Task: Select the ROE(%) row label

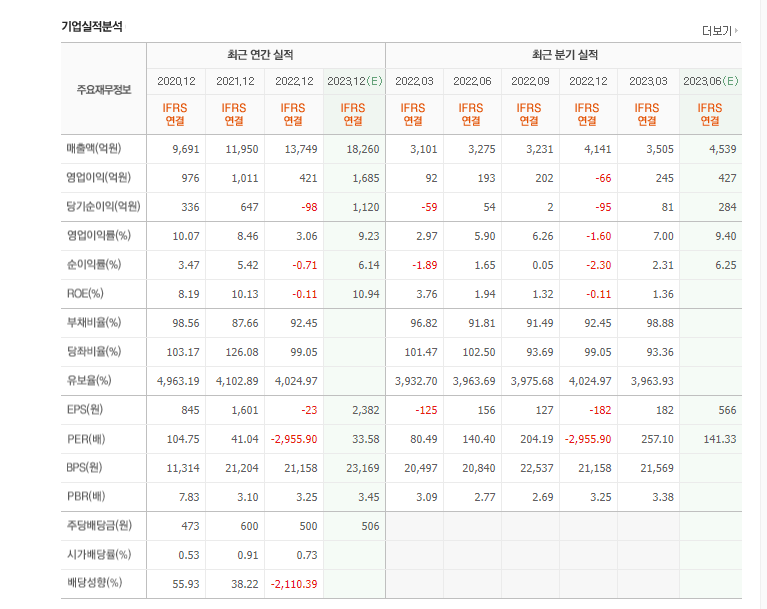Action: click(x=85, y=293)
